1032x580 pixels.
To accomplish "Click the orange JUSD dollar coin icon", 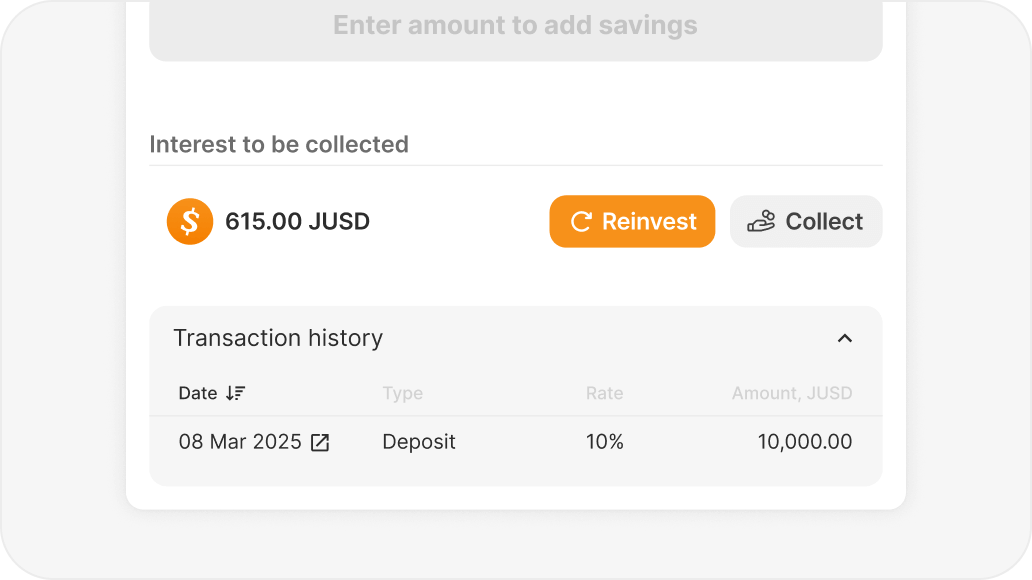I will [x=190, y=221].
